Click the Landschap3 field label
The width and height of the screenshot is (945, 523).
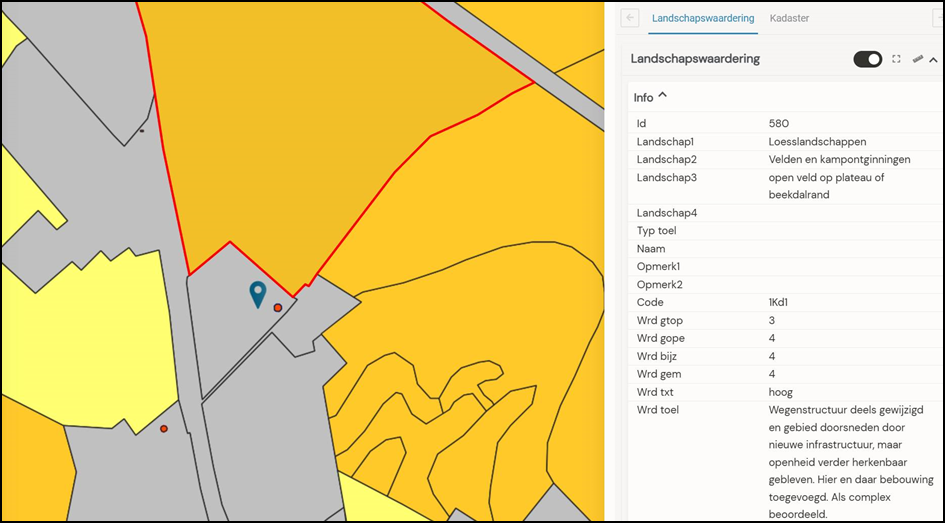(667, 178)
